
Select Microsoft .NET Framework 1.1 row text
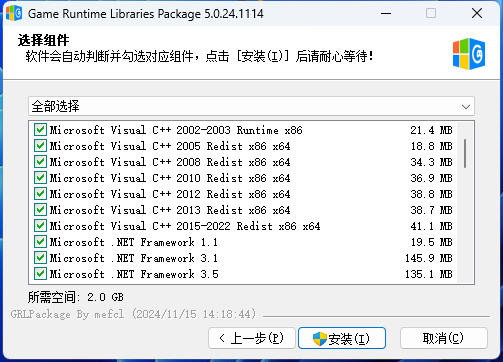click(x=134, y=242)
